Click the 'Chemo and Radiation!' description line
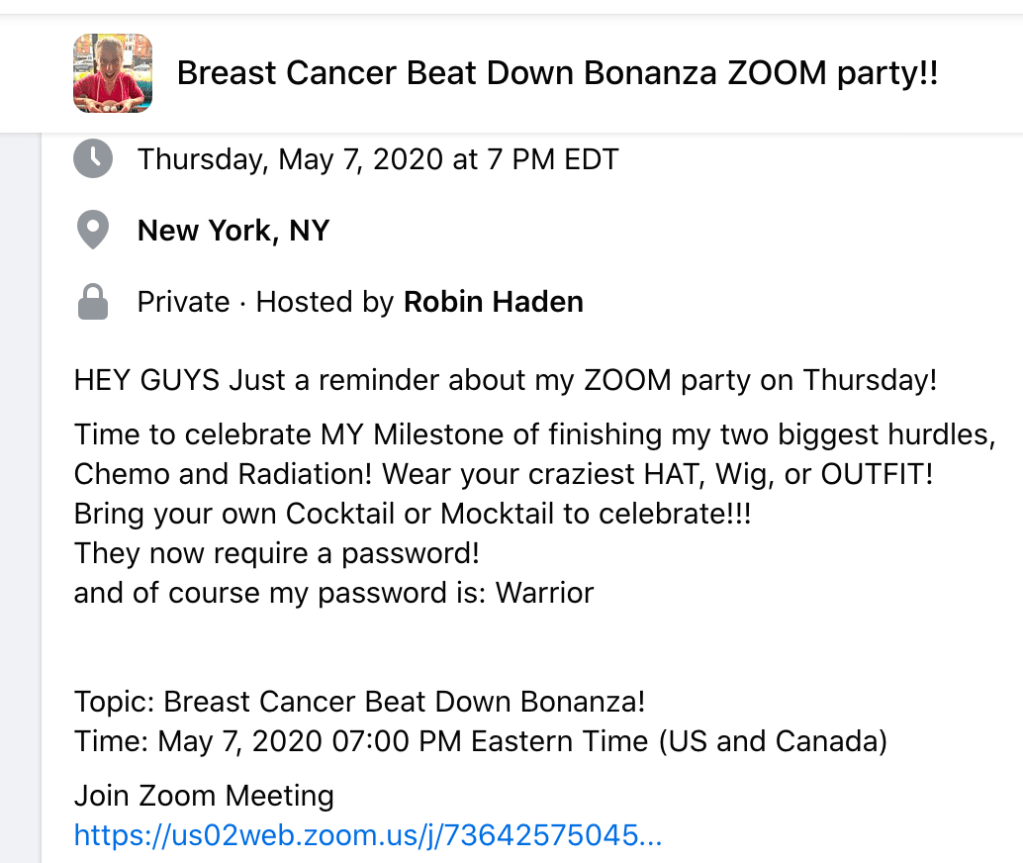The height and width of the screenshot is (863, 1023). (503, 475)
